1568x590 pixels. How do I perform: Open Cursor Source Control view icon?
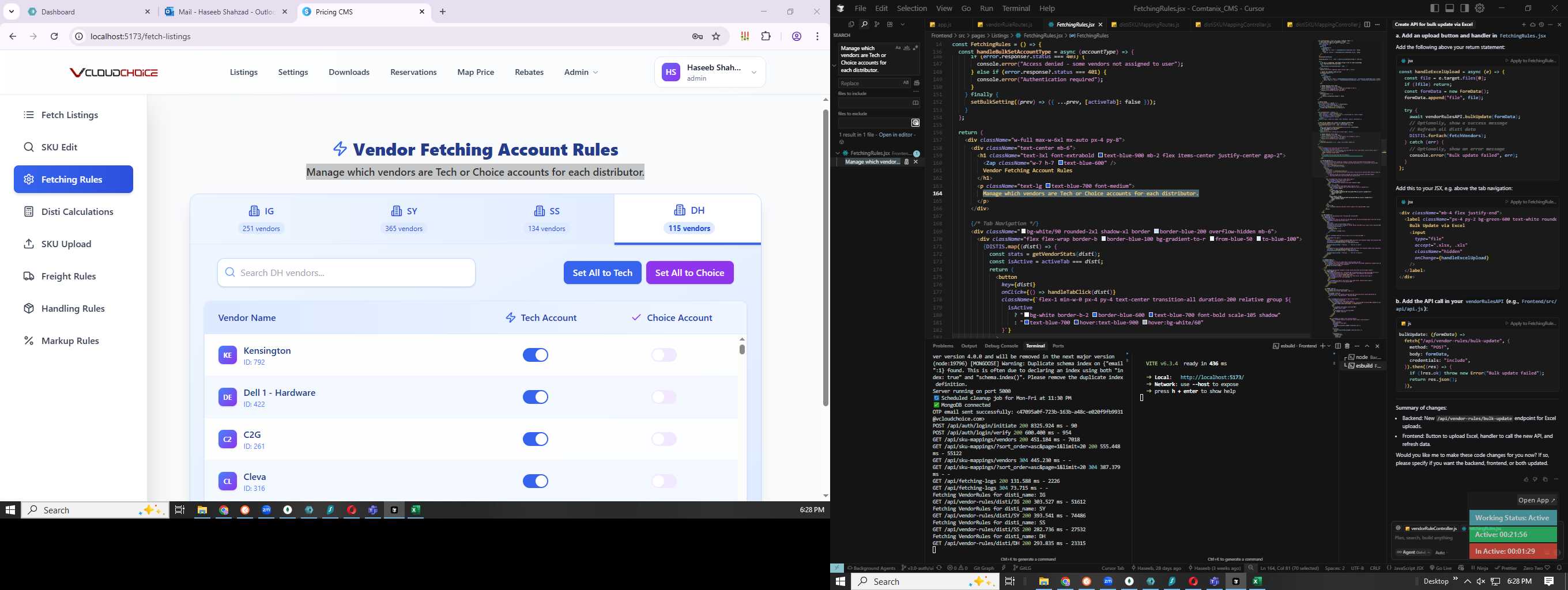[876, 24]
